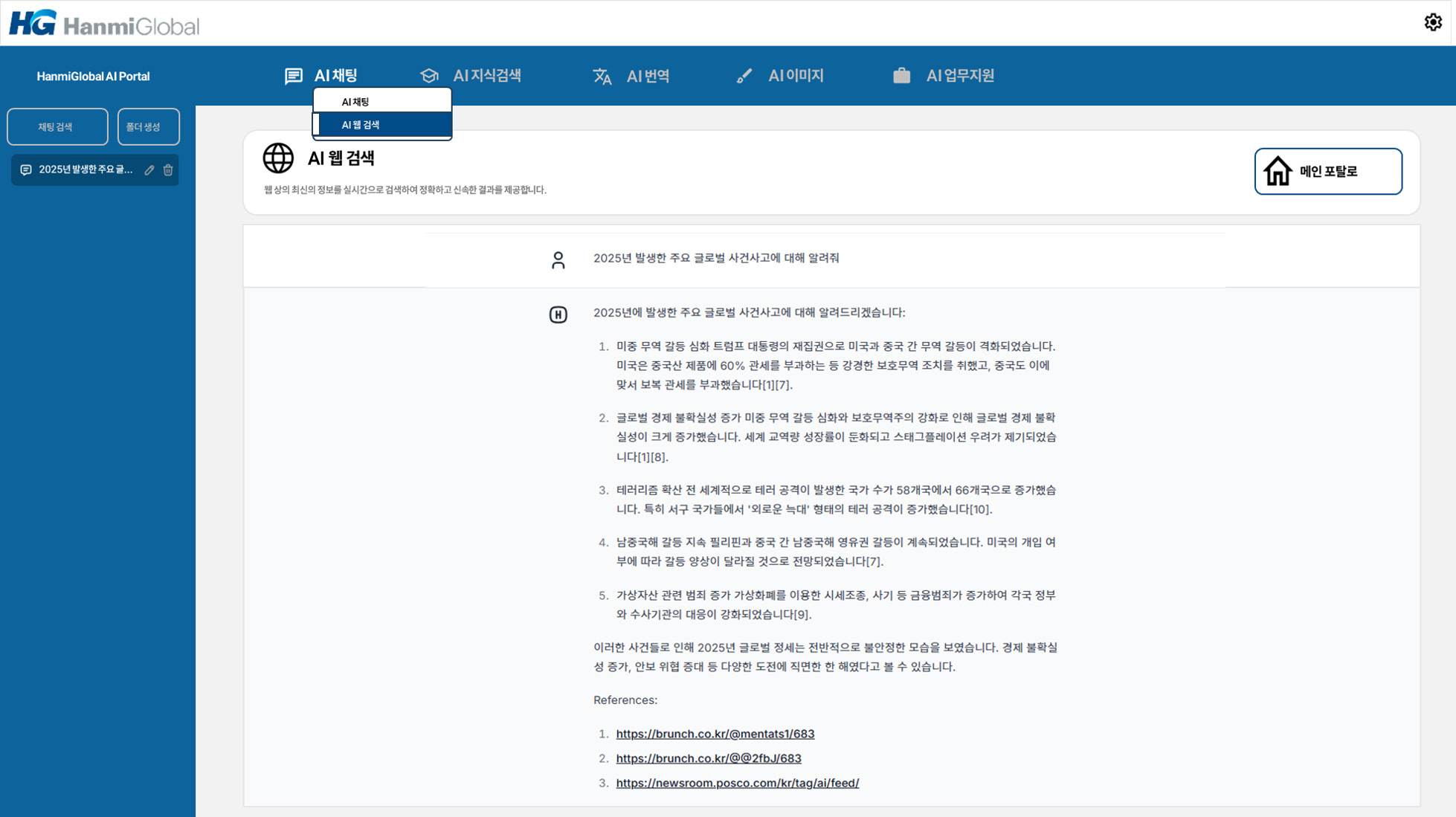Select AI 채팅 in dropdown menu

coord(355,102)
